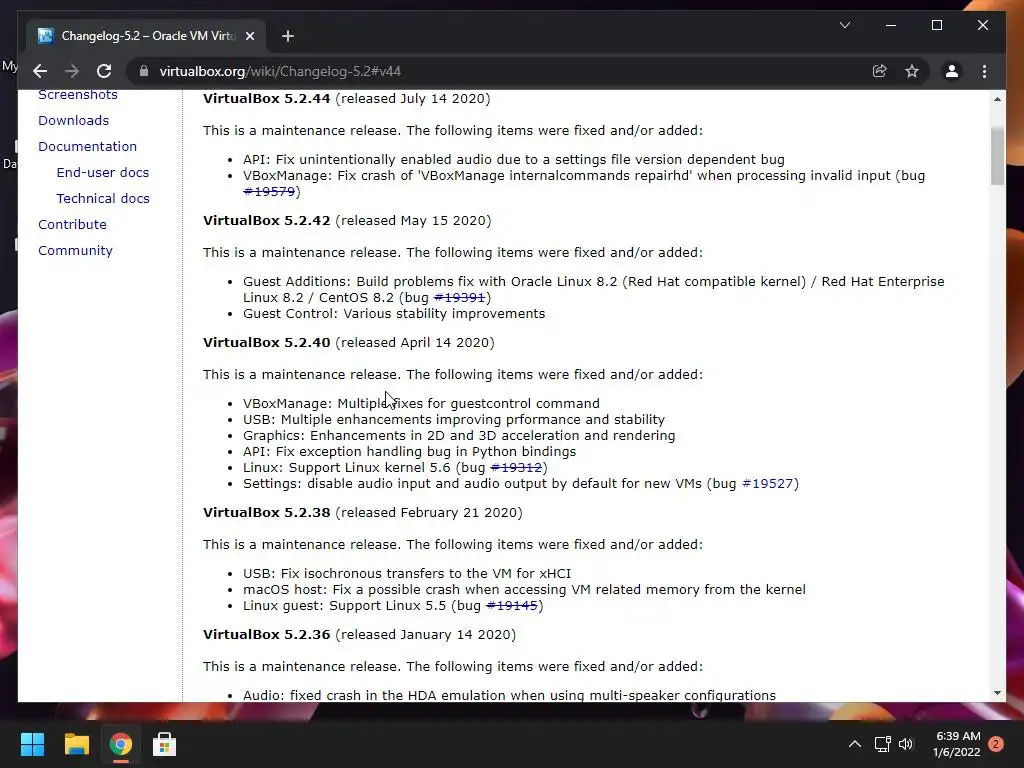This screenshot has width=1024, height=768.
Task: Open the volume tray icon
Action: pyautogui.click(x=906, y=744)
